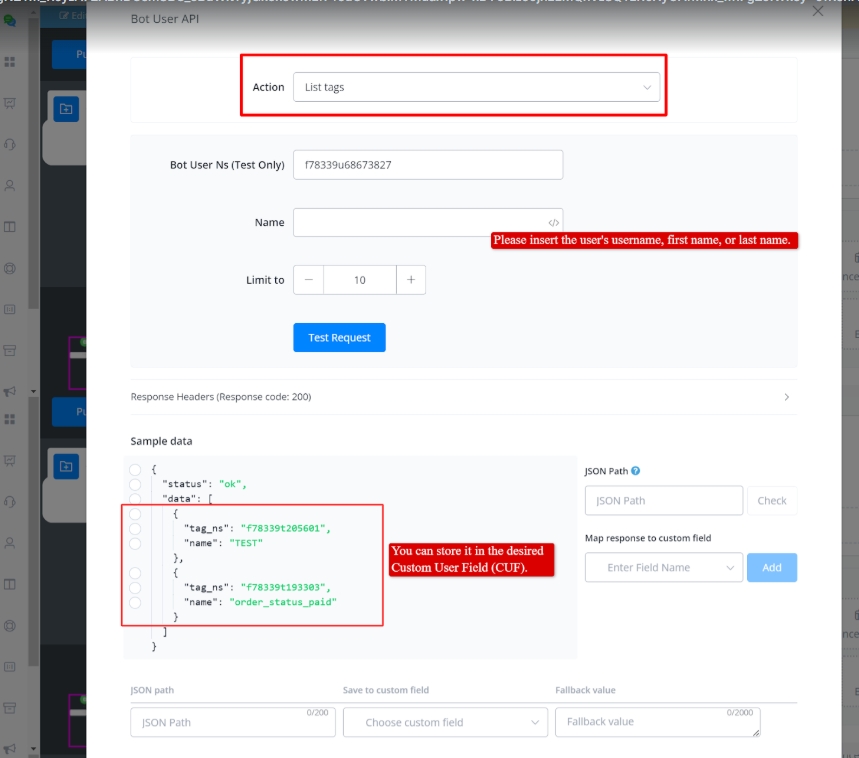Close the Bot User API dialog
This screenshot has height=758, width=859.
818,11
